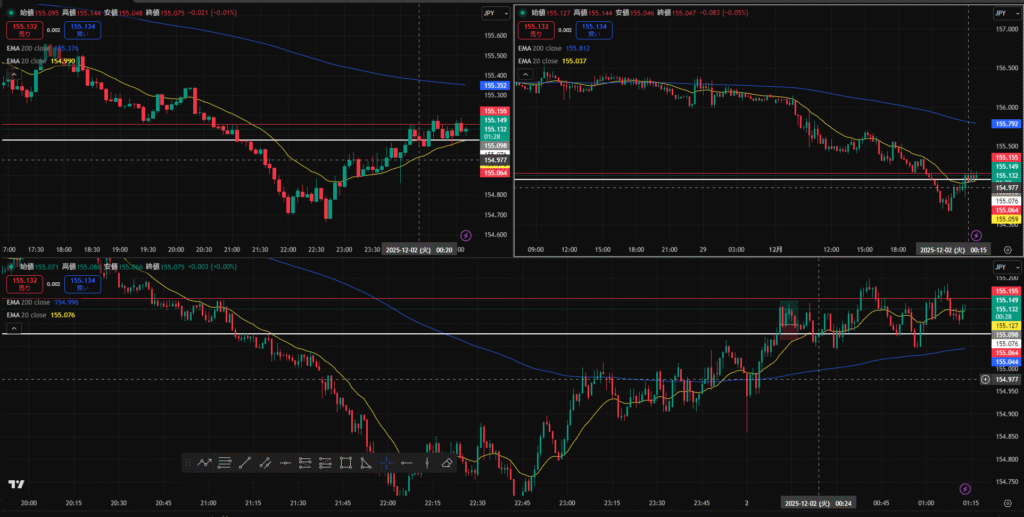
Task: Select the eraser tool in drawing toolbar
Action: point(447,463)
